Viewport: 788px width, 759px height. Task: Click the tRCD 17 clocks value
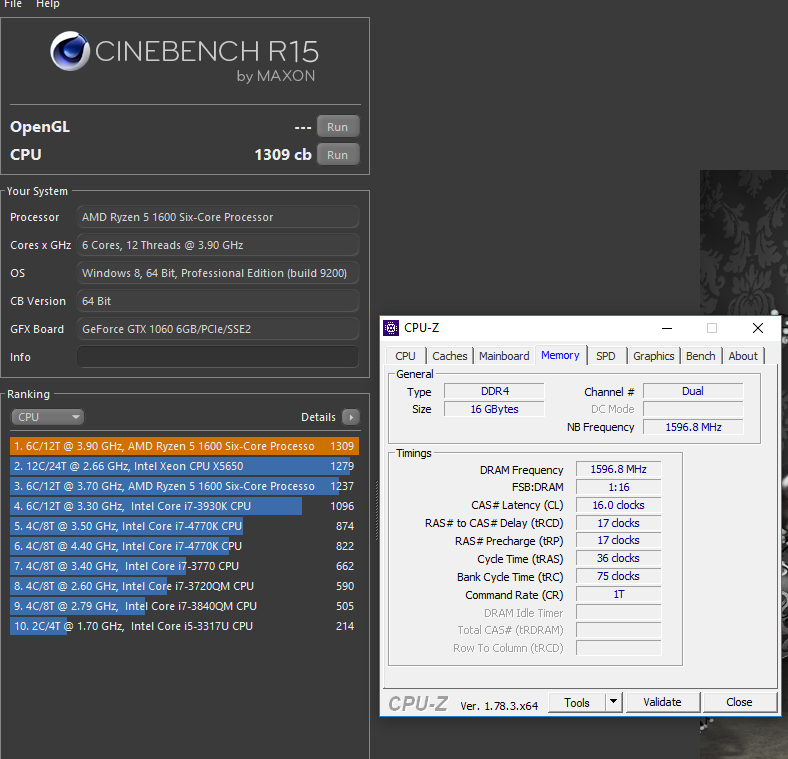click(619, 523)
